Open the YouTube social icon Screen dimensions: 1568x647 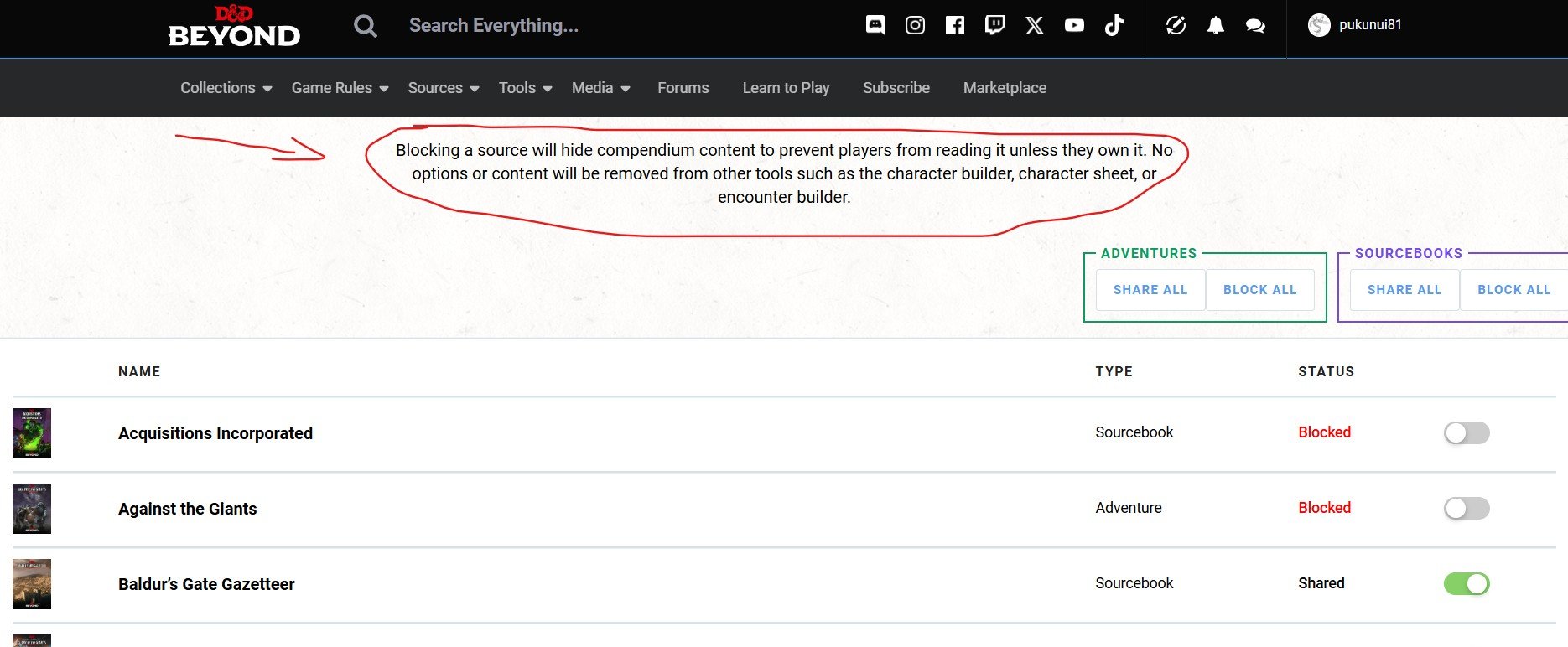[x=1074, y=25]
